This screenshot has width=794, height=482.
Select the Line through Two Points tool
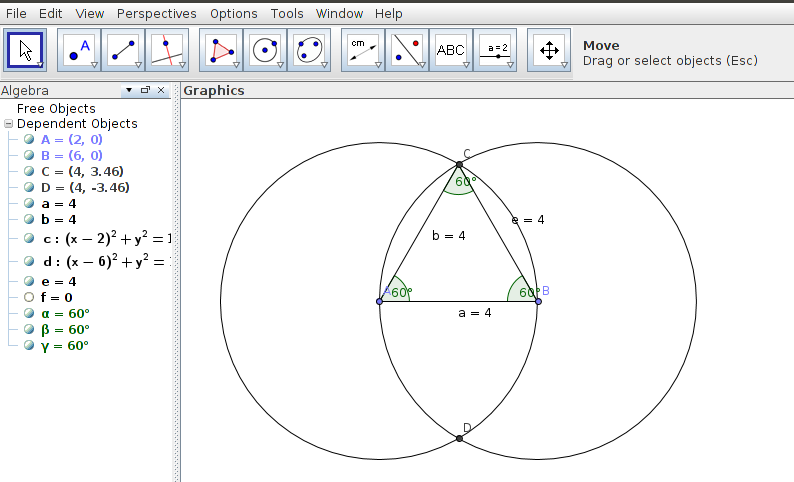(123, 50)
